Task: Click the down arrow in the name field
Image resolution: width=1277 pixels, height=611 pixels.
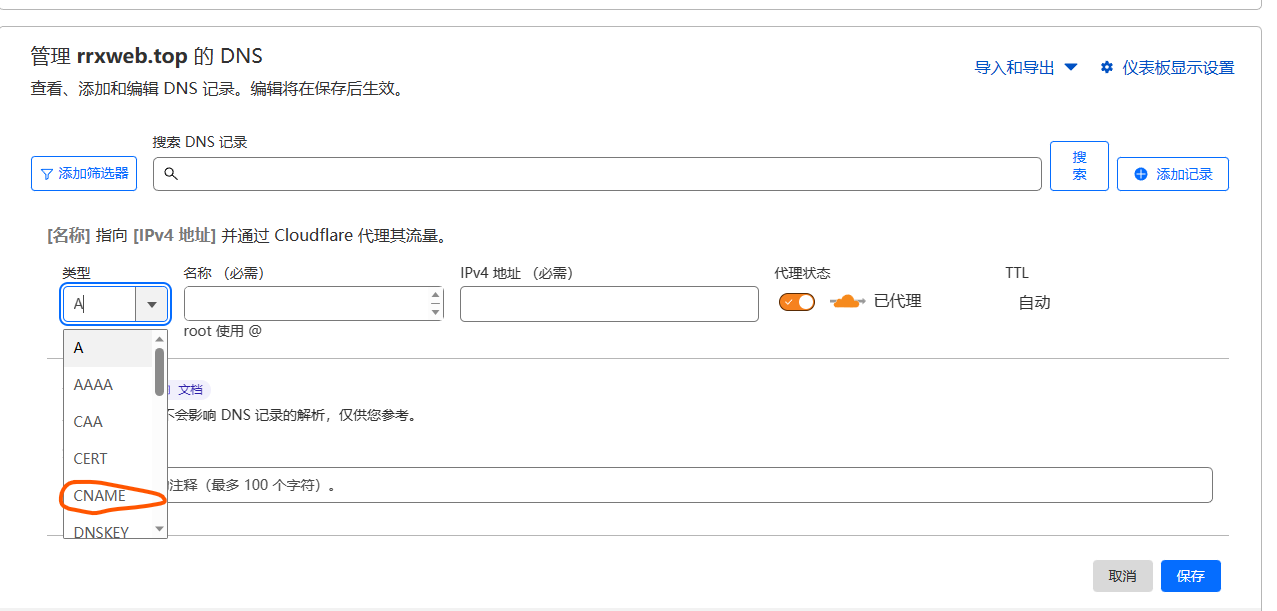Action: click(x=435, y=312)
